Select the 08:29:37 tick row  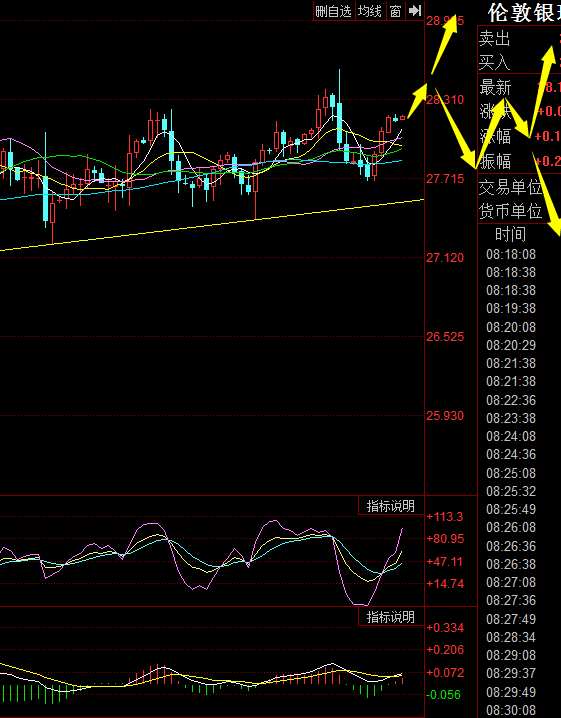pos(511,673)
